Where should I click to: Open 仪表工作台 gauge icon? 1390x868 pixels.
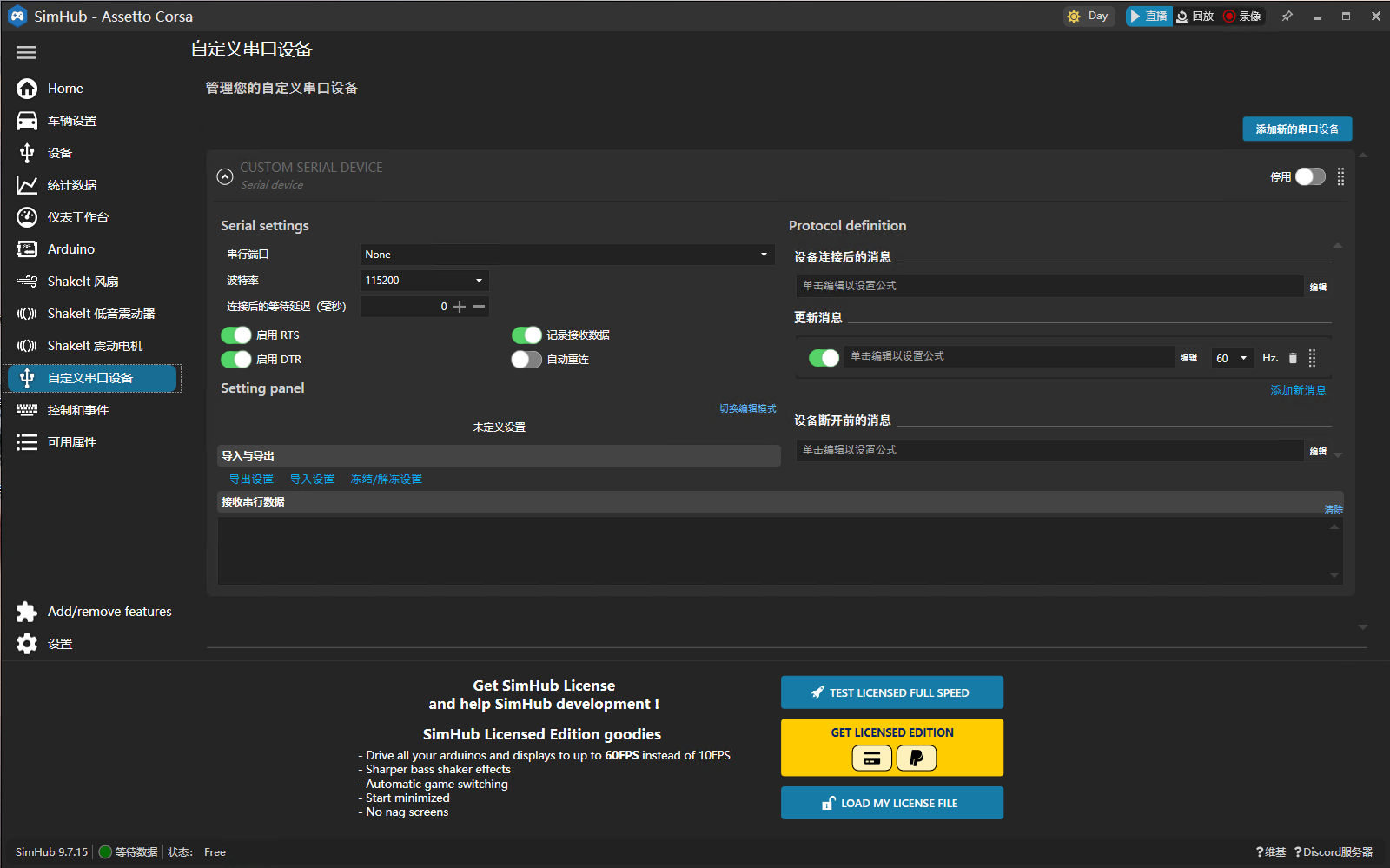coord(27,217)
